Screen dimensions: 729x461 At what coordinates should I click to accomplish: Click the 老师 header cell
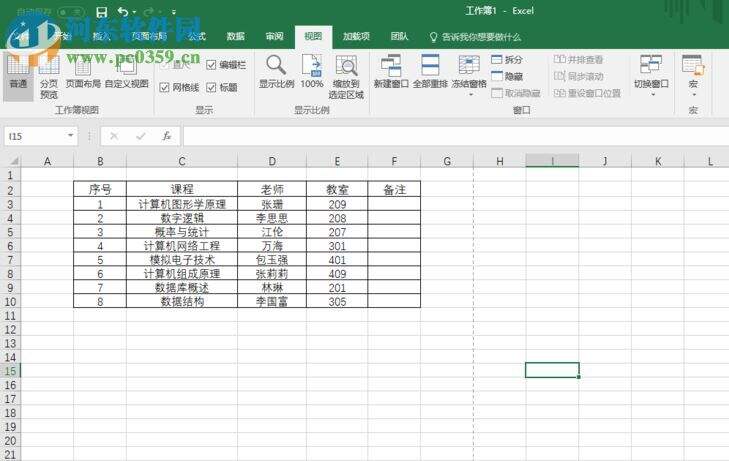click(x=272, y=190)
